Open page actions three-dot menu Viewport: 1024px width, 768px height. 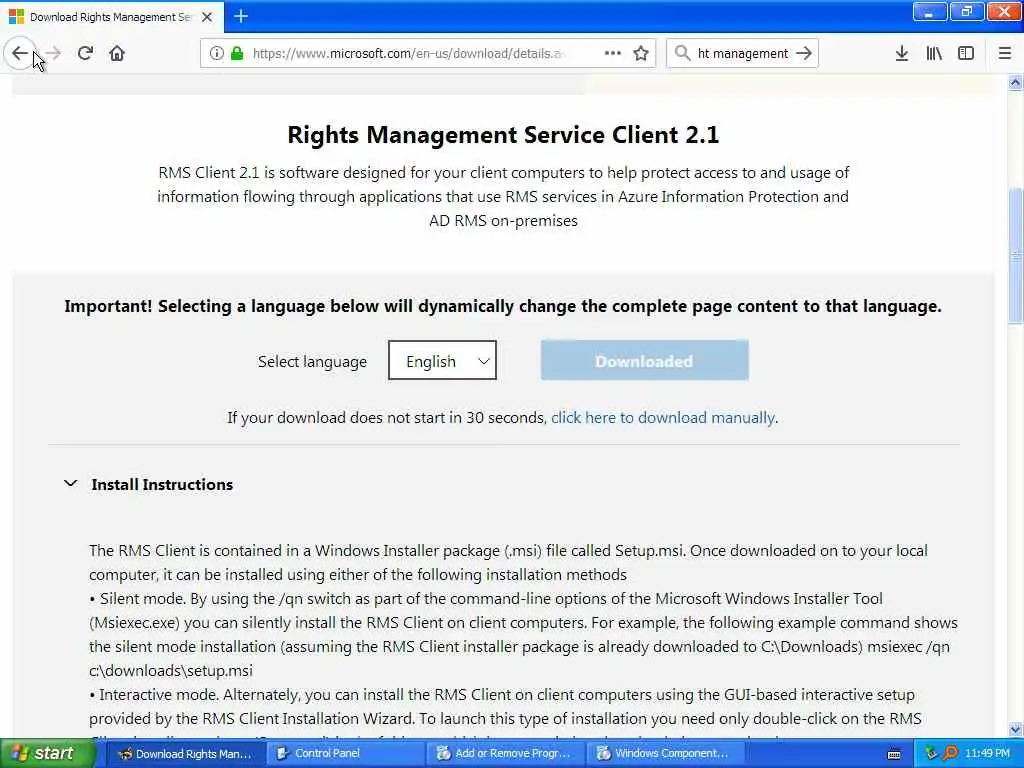pos(613,53)
